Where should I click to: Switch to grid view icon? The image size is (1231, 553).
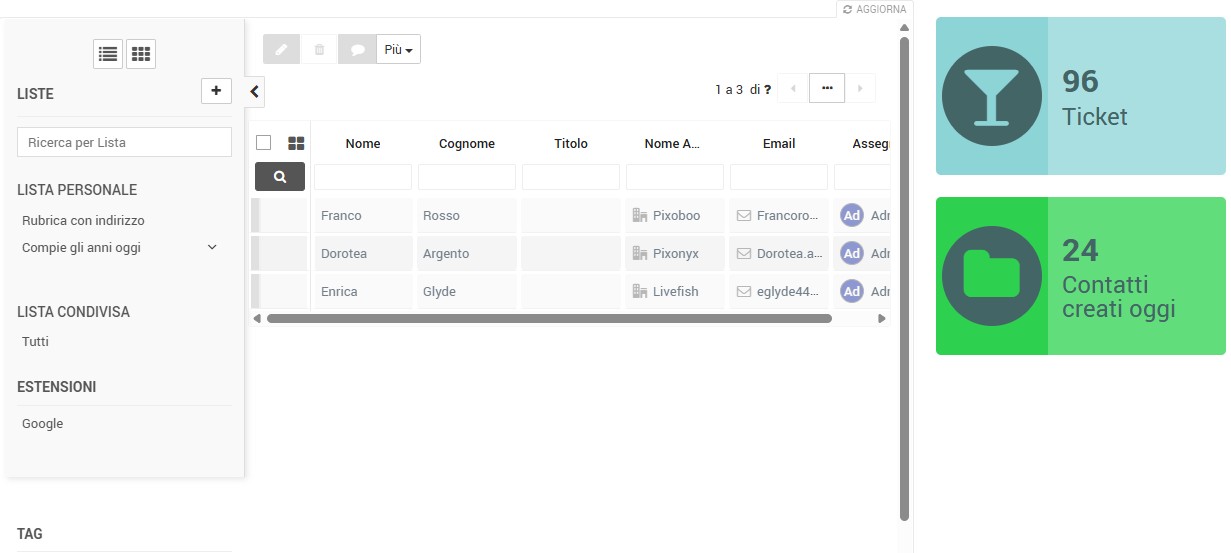point(141,54)
